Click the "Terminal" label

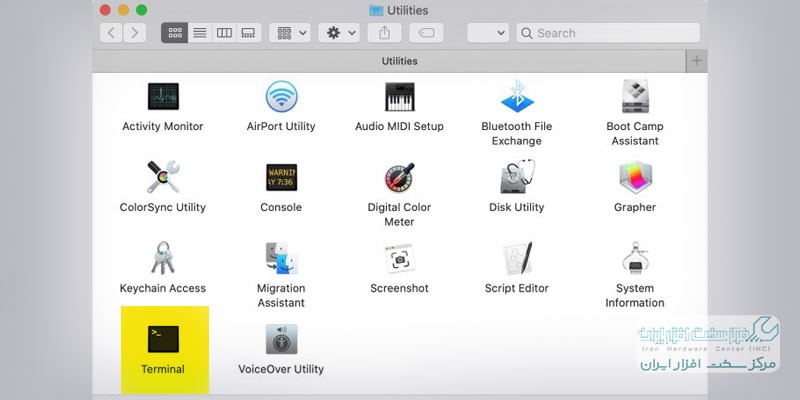[163, 369]
